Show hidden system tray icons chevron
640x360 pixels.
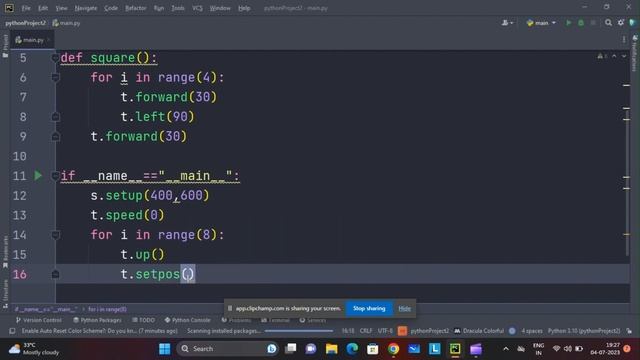coord(506,349)
